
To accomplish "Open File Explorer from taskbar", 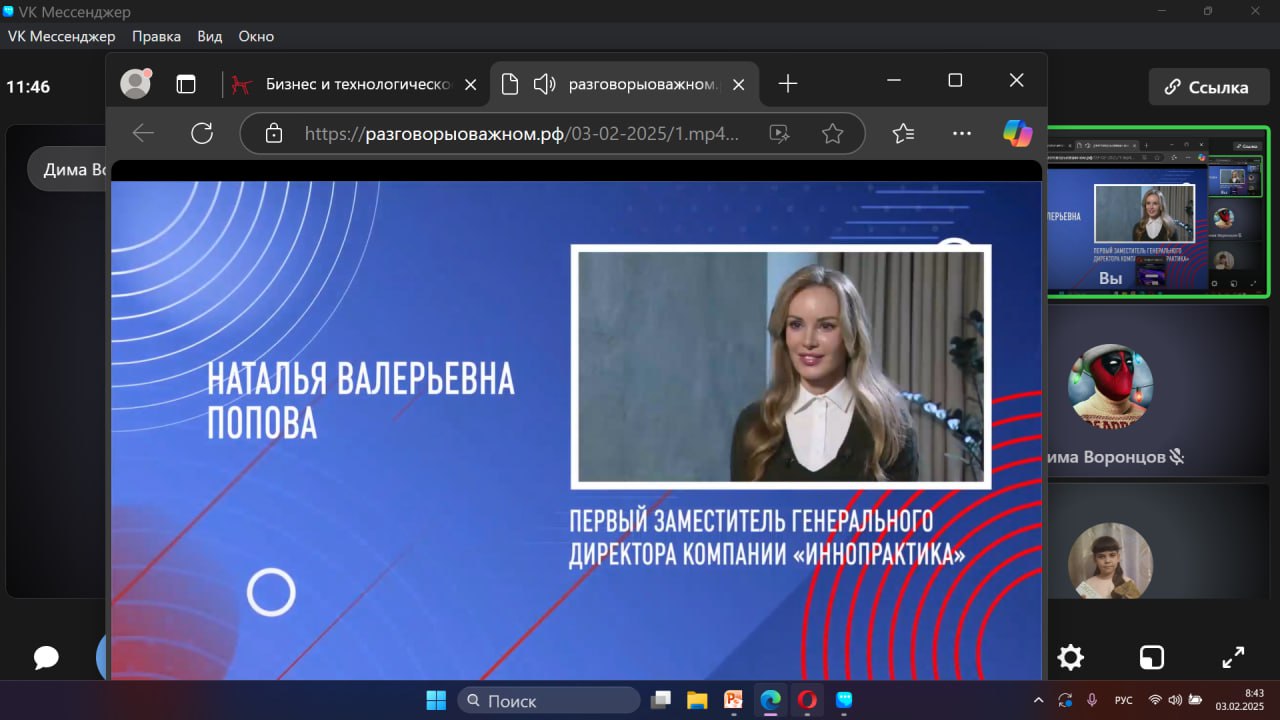I will pyautogui.click(x=696, y=700).
